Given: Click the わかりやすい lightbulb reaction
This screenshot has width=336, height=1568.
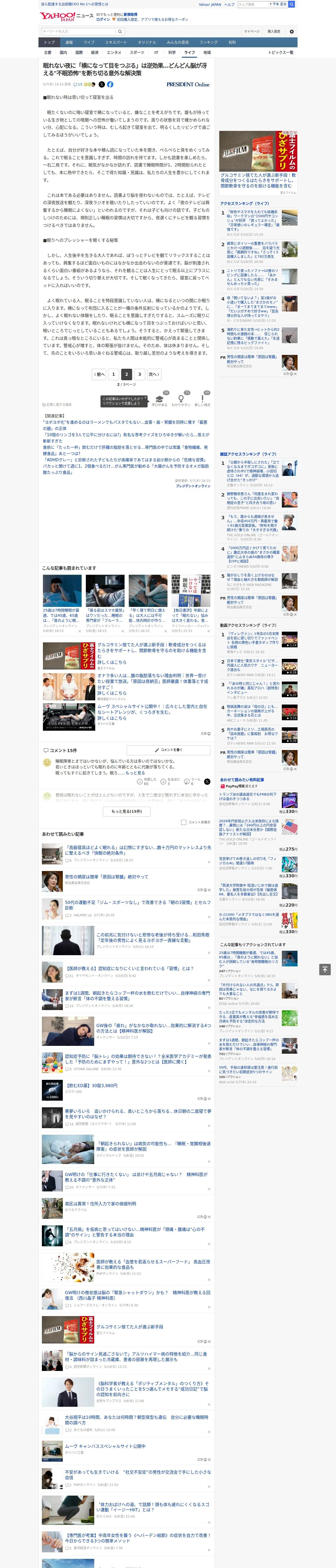Looking at the screenshot, I should click(x=181, y=399).
